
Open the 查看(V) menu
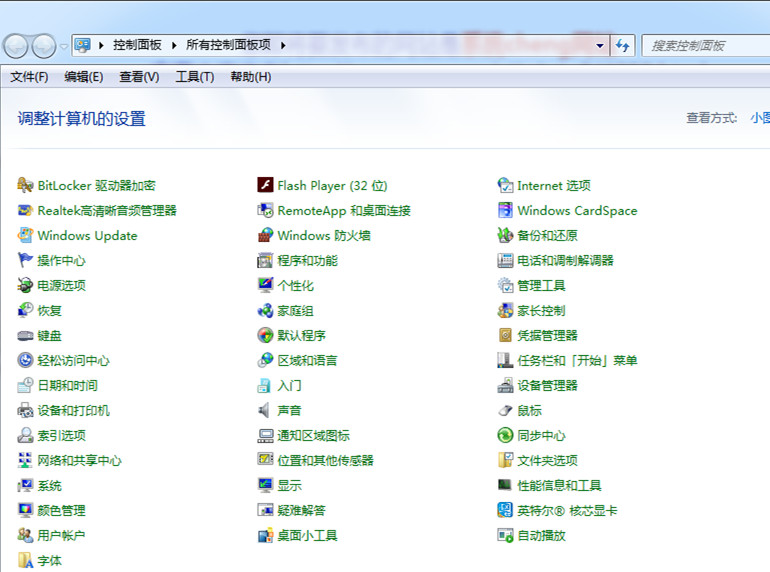pos(139,77)
